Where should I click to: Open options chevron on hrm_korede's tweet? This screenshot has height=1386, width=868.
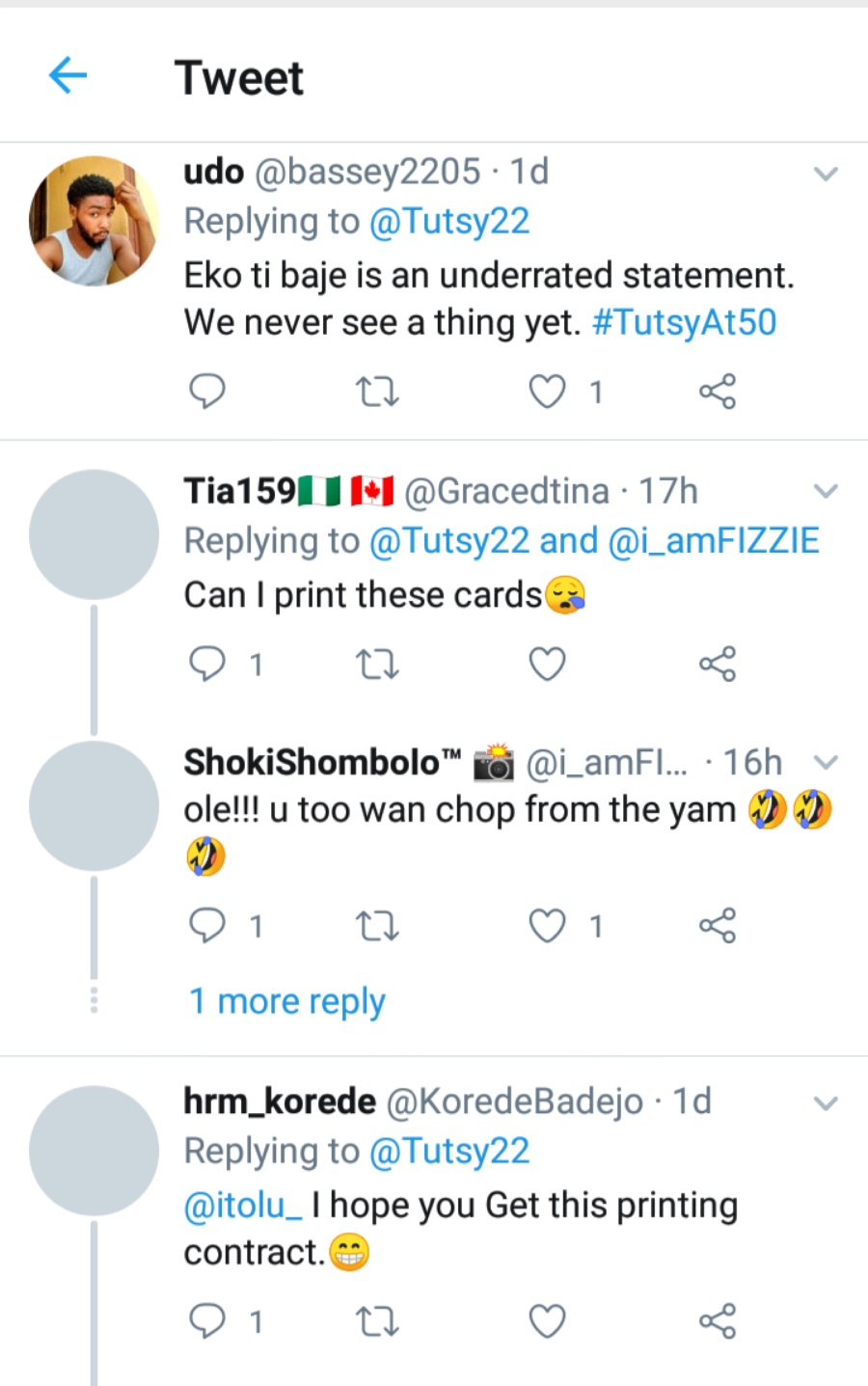pyautogui.click(x=826, y=1102)
